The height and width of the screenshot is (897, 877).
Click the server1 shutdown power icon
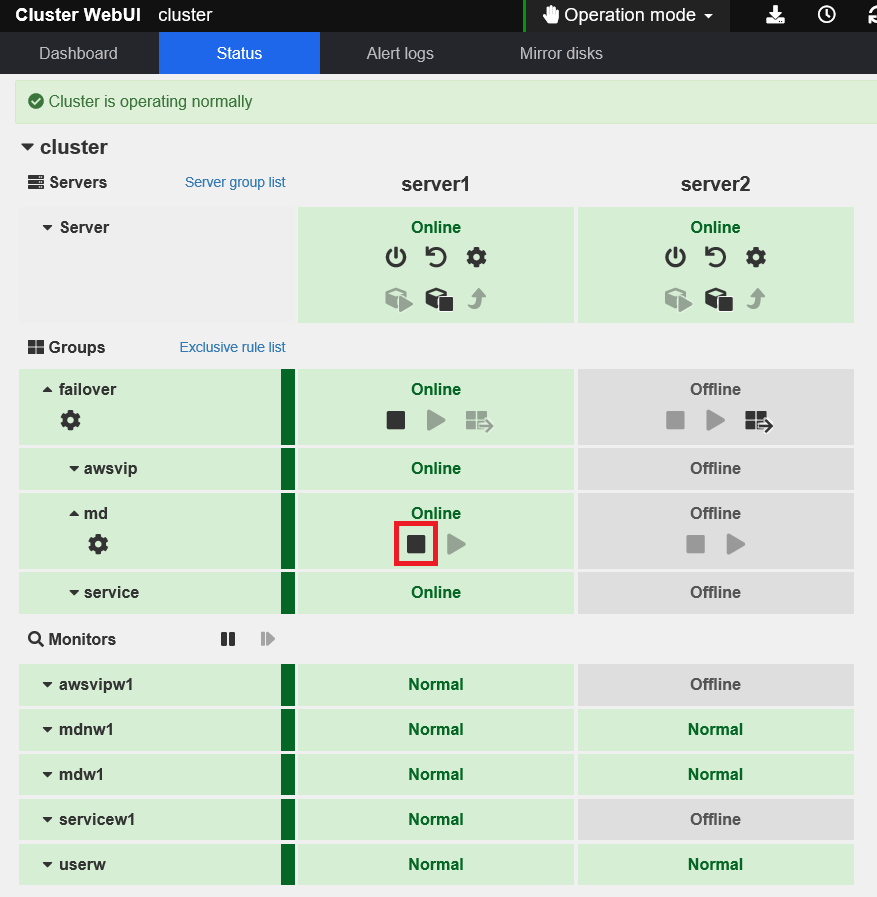(396, 257)
